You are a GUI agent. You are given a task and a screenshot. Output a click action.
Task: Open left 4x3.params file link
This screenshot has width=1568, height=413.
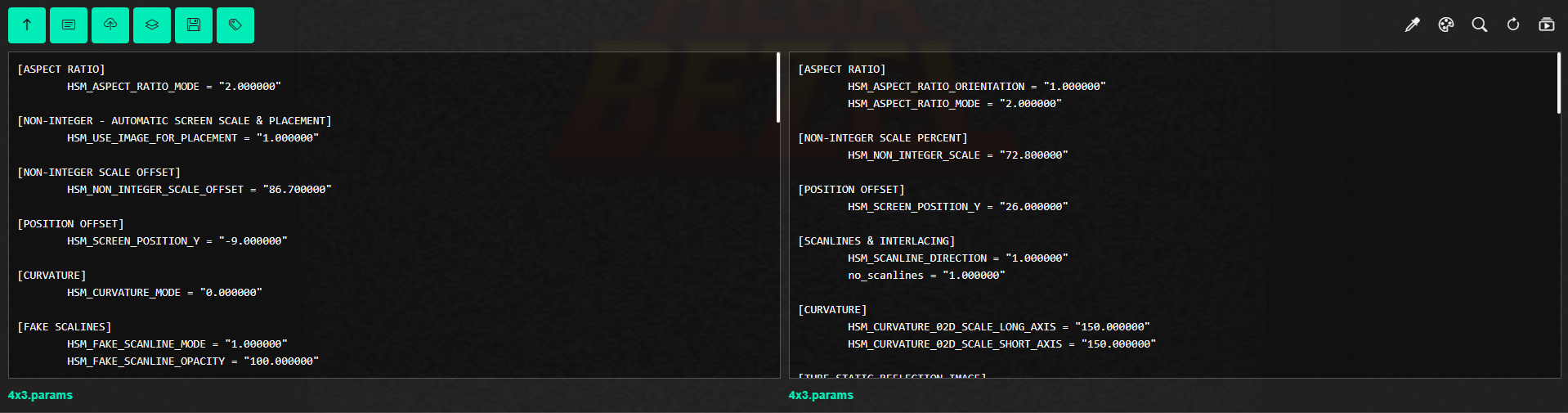pyautogui.click(x=40, y=395)
